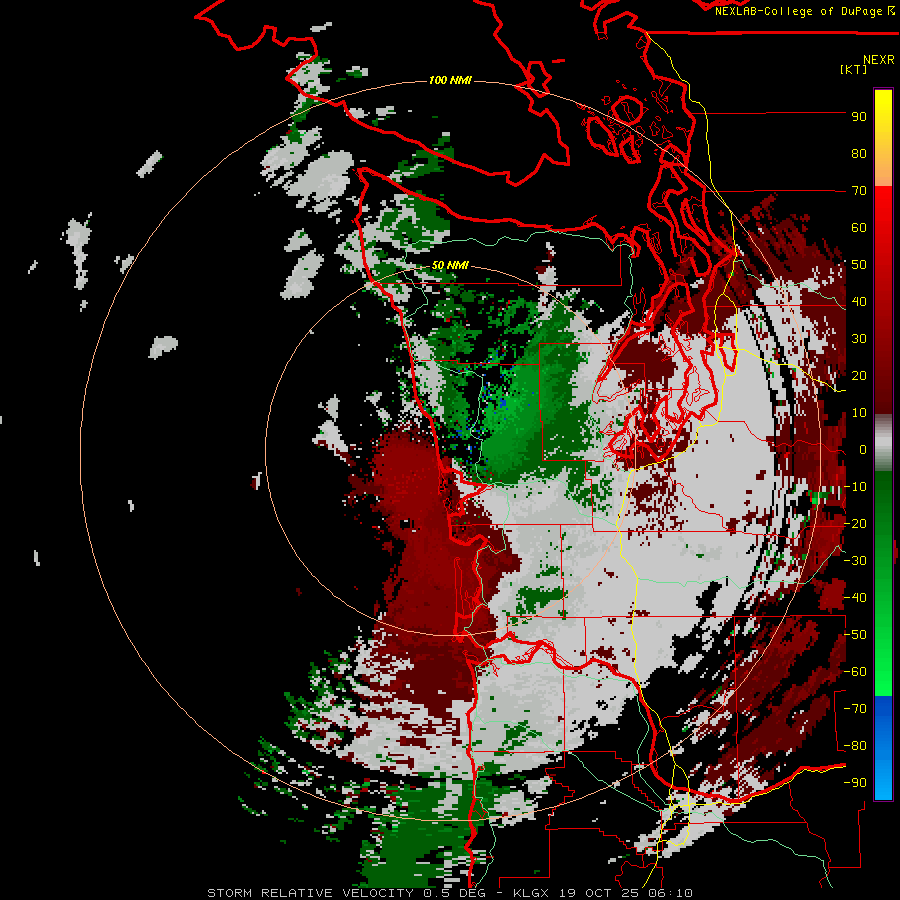Click the 50 NMI range ring label
This screenshot has height=900, width=900.
(450, 265)
